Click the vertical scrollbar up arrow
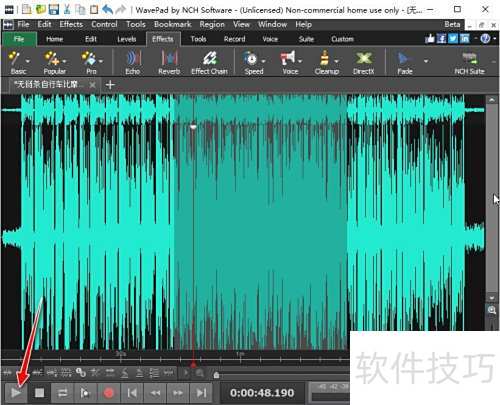The width and height of the screenshot is (500, 405). pyautogui.click(x=492, y=100)
